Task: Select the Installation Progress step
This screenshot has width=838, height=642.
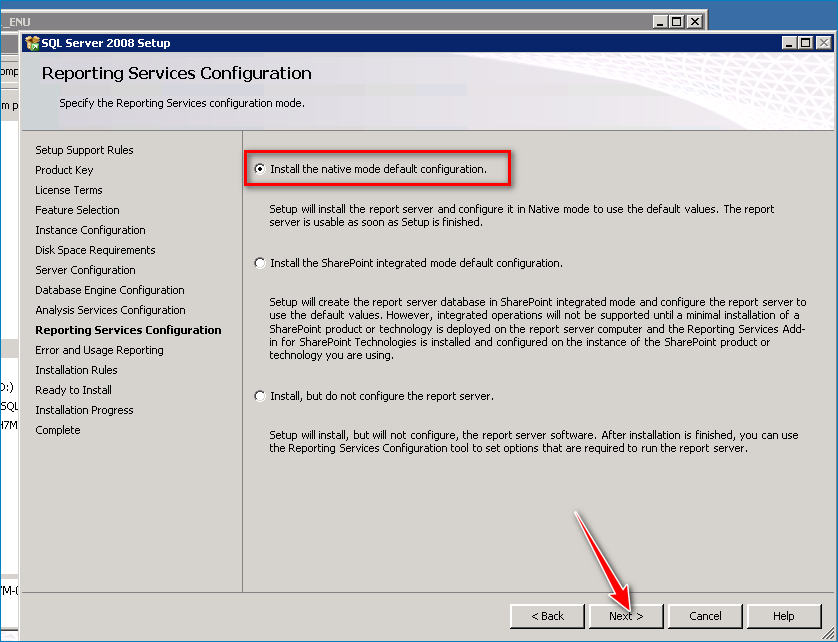Action: (x=84, y=410)
